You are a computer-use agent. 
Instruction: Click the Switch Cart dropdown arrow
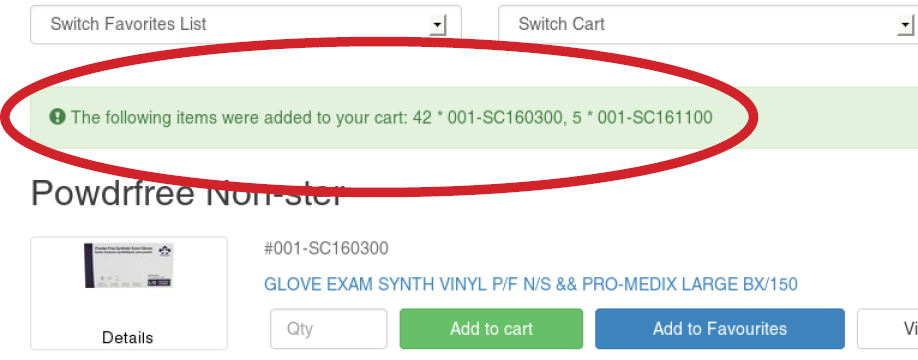906,25
